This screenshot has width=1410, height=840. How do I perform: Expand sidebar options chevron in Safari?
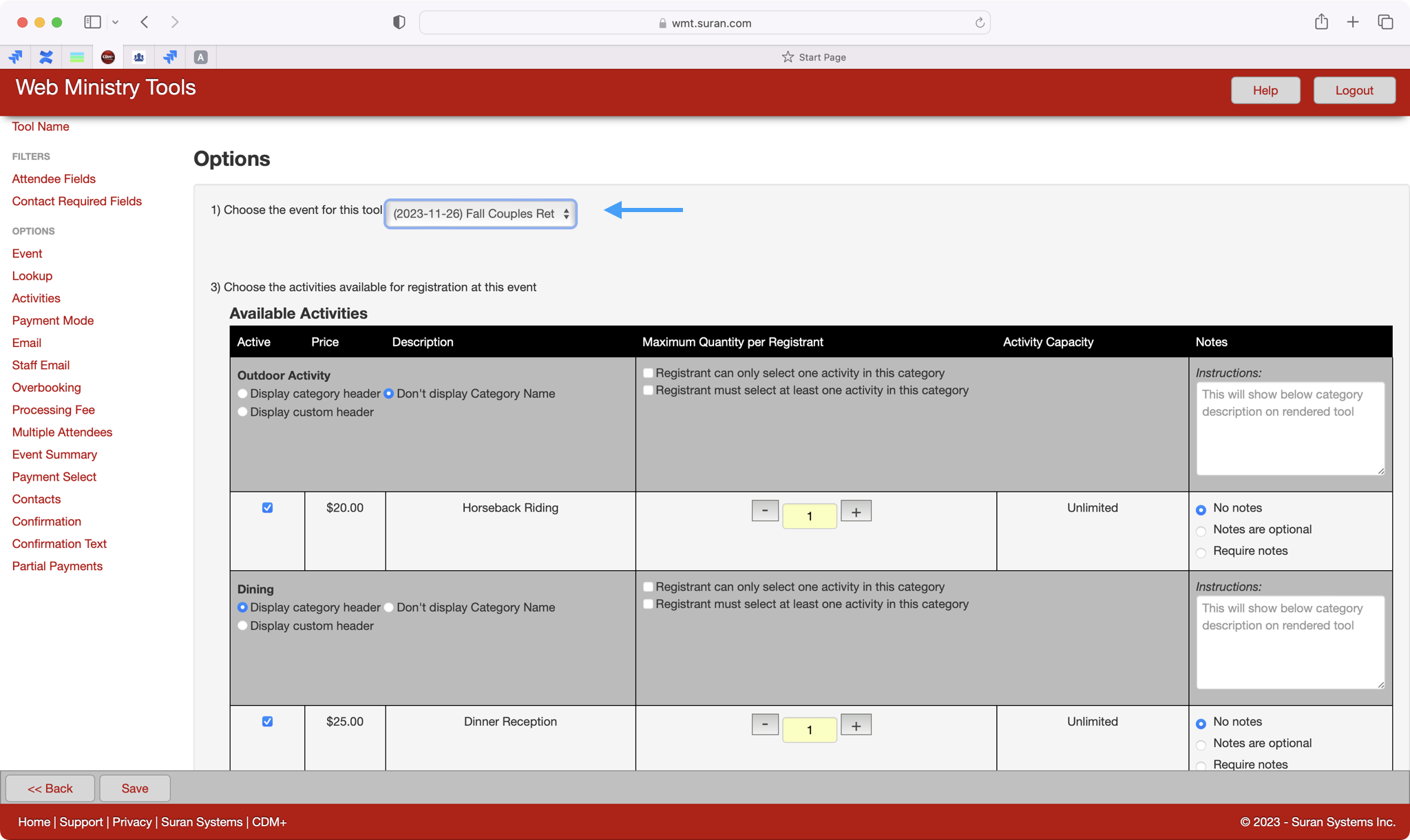[115, 22]
